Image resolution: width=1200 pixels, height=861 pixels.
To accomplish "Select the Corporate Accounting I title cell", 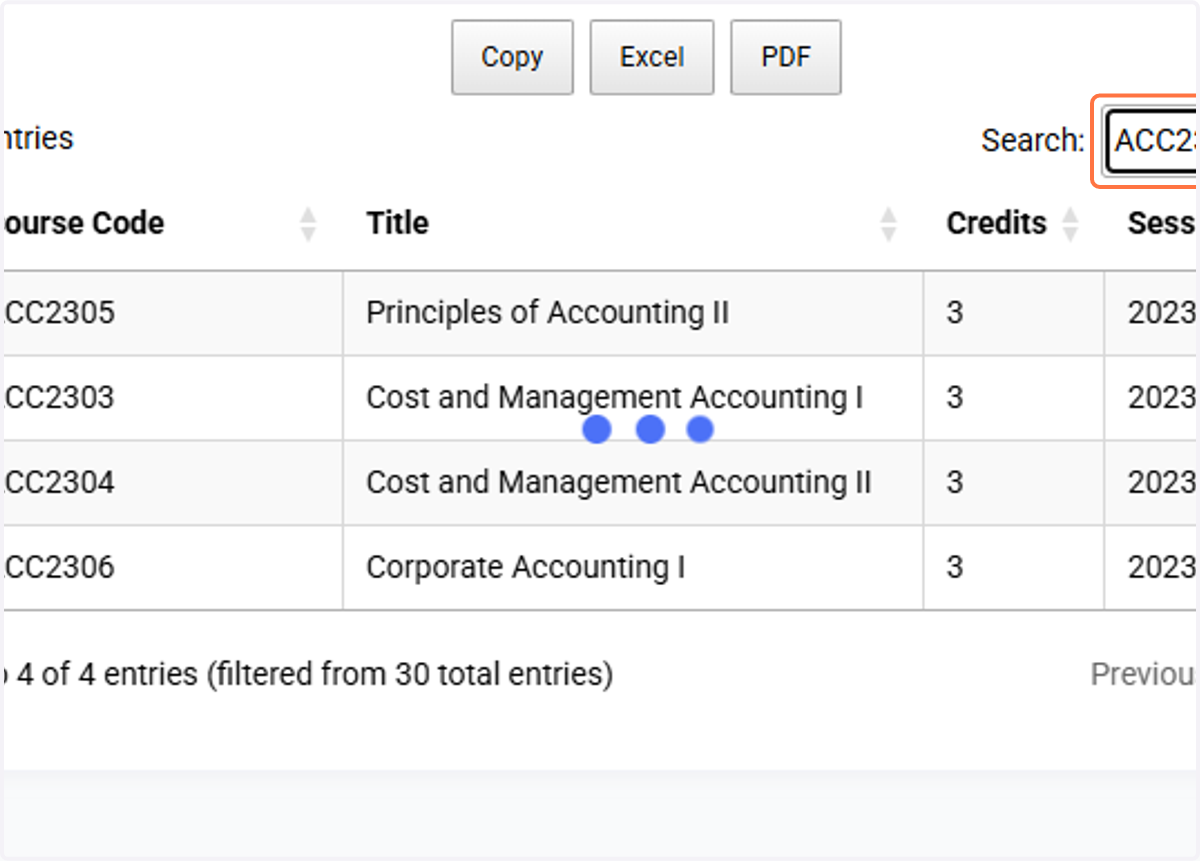I will (x=633, y=568).
